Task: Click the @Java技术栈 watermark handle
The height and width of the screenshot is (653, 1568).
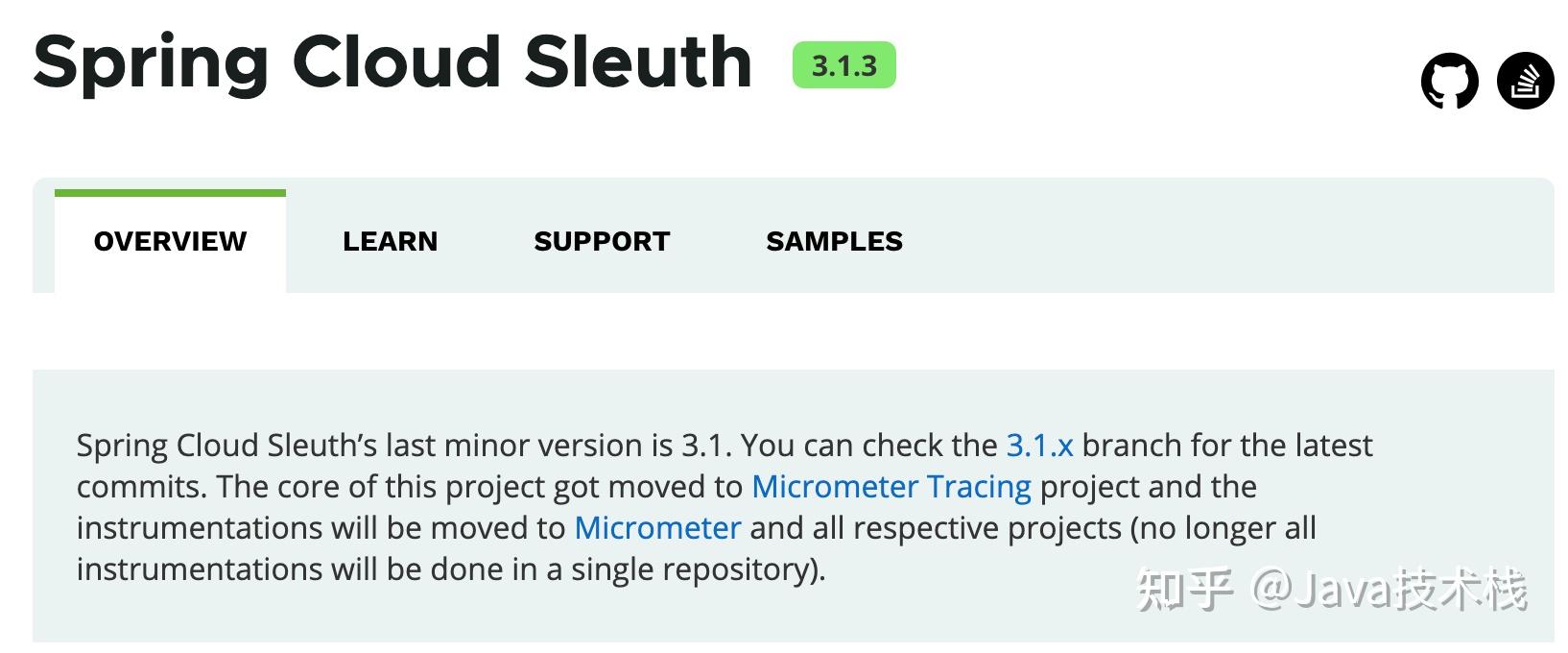Action: coord(1389,589)
